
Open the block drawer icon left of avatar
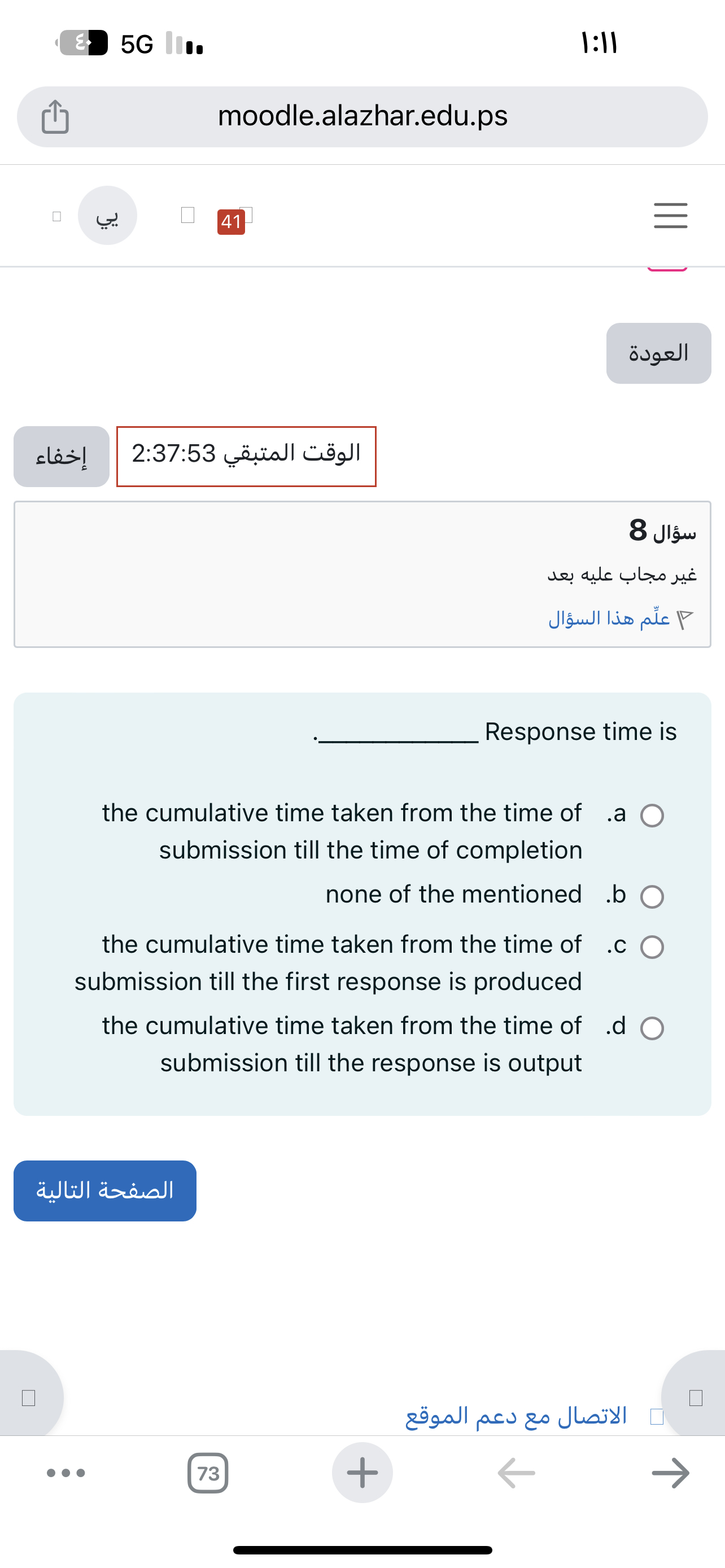(56, 216)
